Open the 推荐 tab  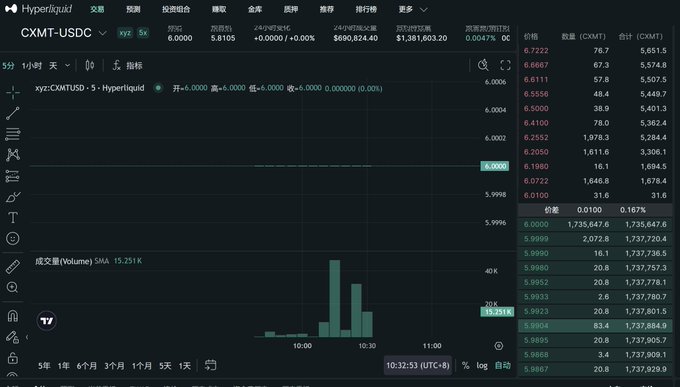click(327, 9)
